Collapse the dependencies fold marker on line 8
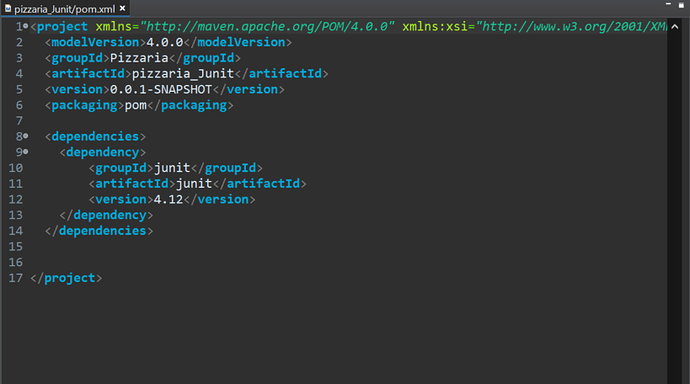690x384 pixels. [x=26, y=136]
